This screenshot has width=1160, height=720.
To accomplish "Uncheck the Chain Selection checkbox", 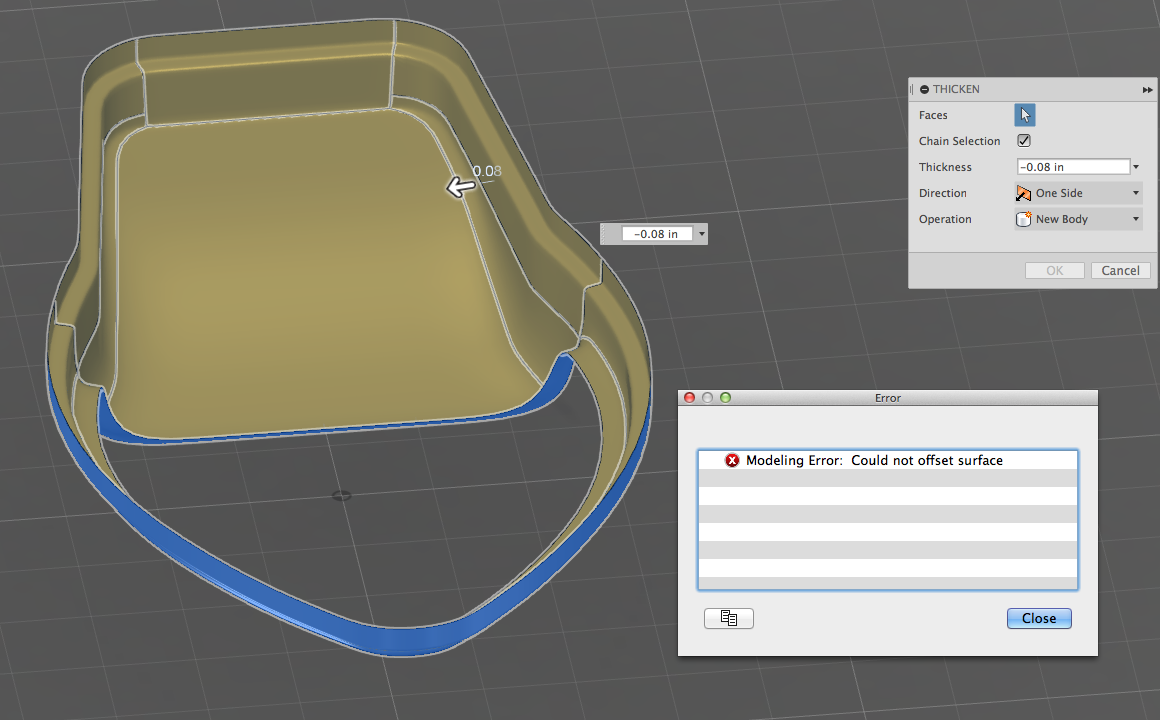I will click(x=1024, y=140).
